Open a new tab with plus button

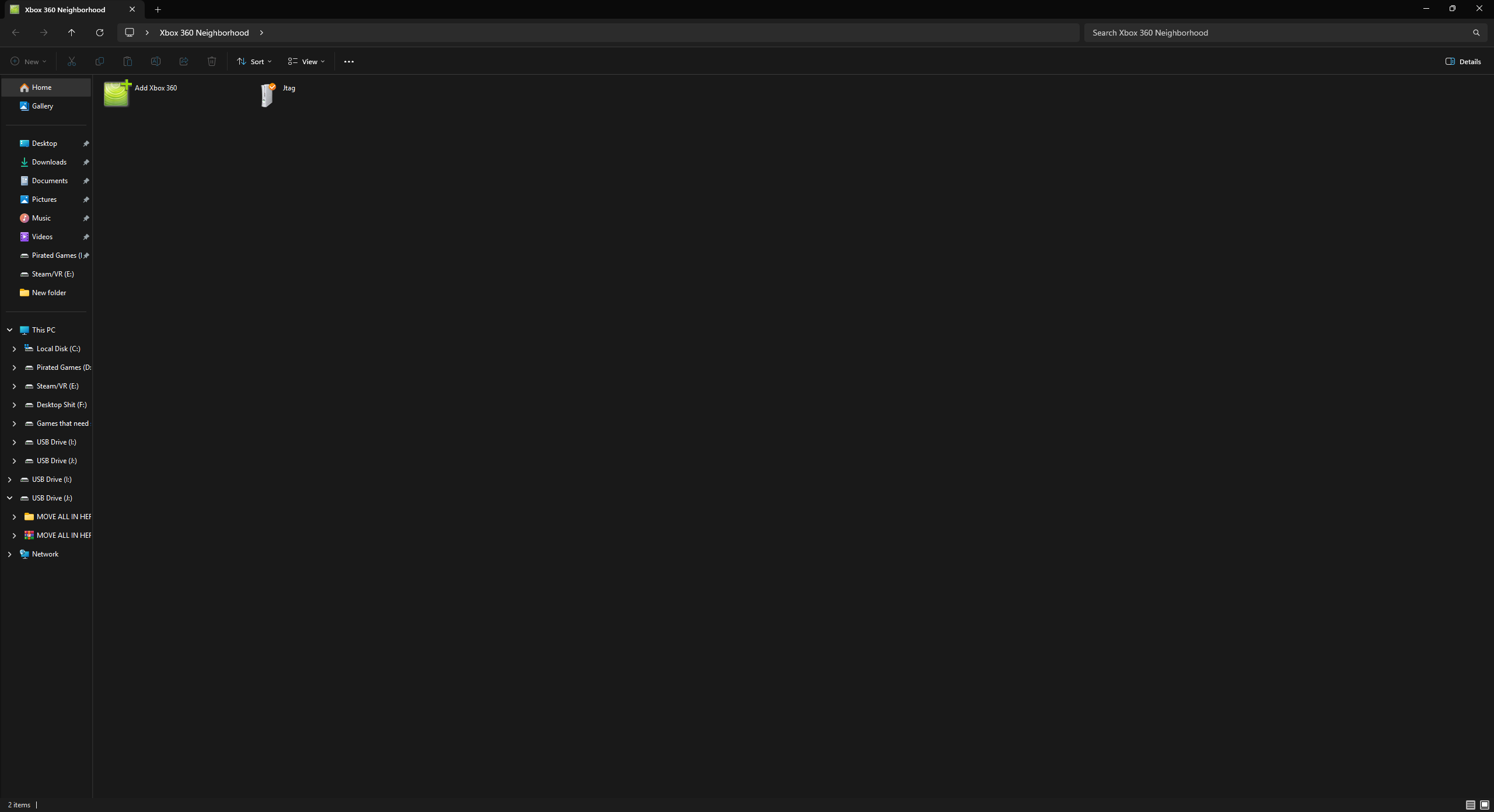pyautogui.click(x=158, y=9)
